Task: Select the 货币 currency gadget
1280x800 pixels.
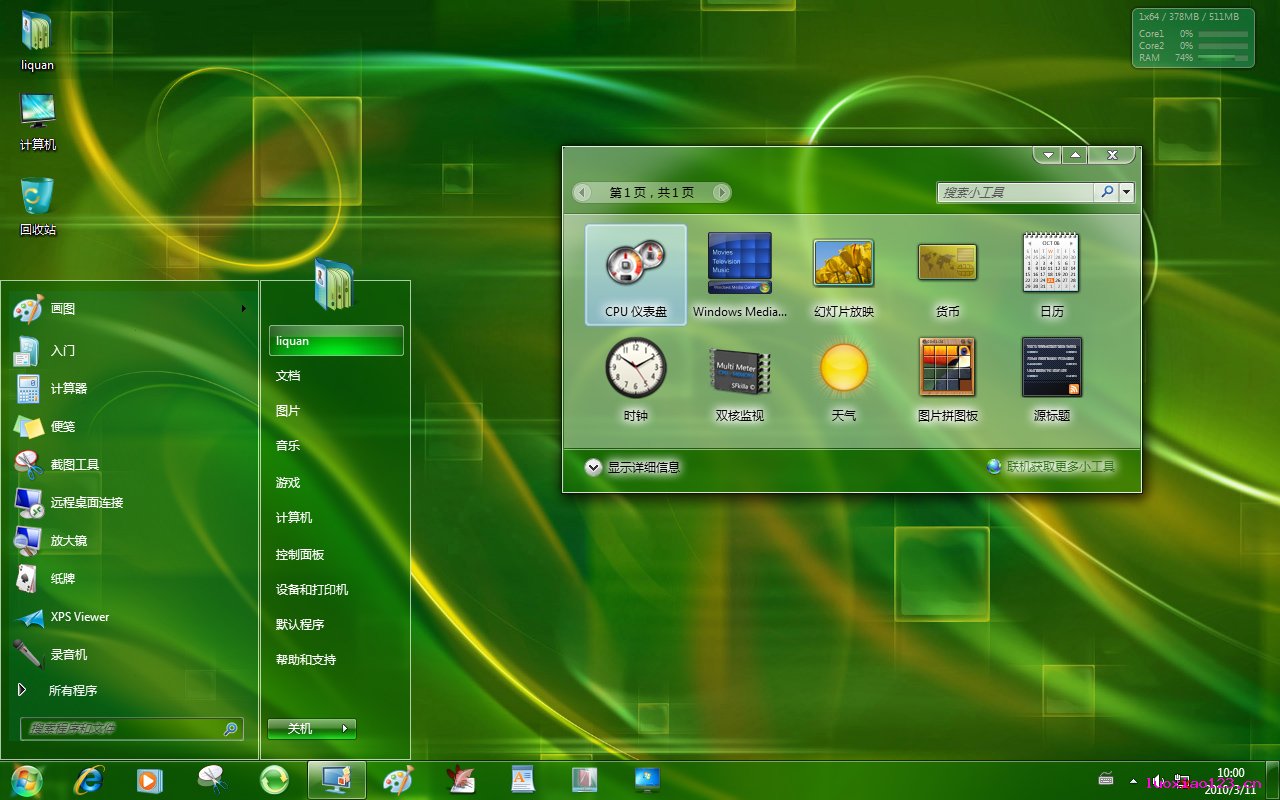Action: click(947, 263)
